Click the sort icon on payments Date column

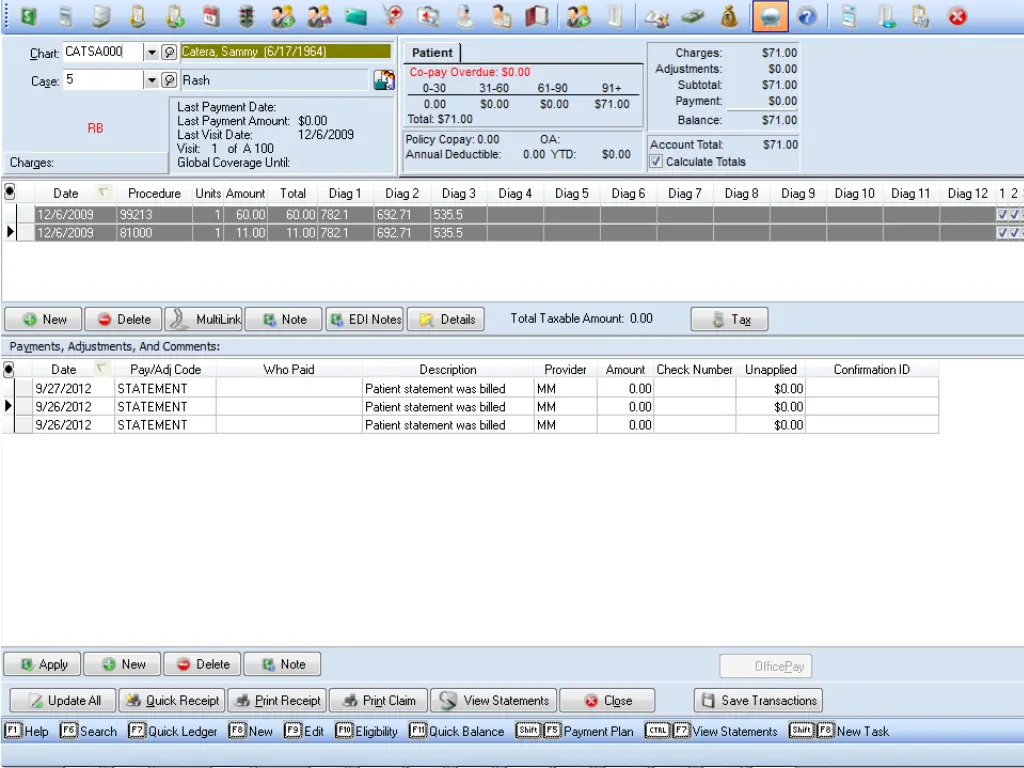point(101,368)
